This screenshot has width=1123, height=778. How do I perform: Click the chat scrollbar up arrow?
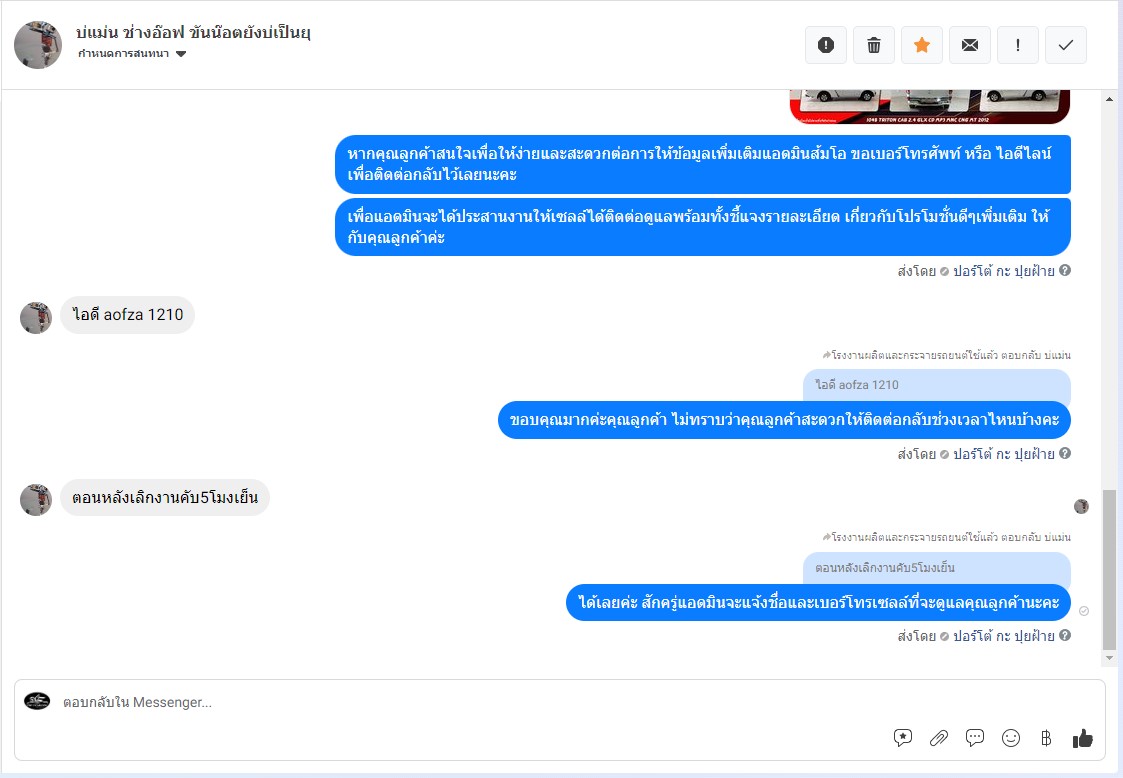[1109, 99]
